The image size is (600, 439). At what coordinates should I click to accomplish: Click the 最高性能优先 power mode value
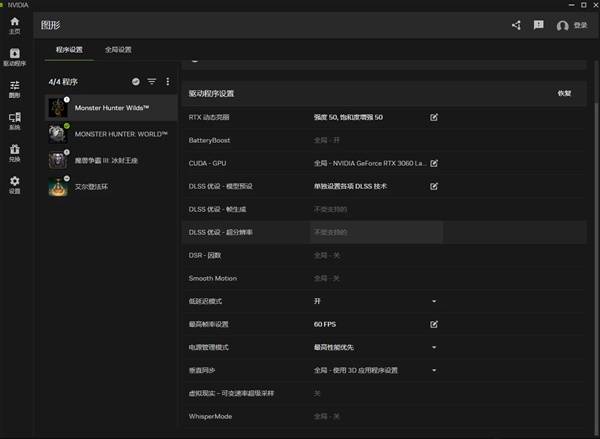pos(333,348)
